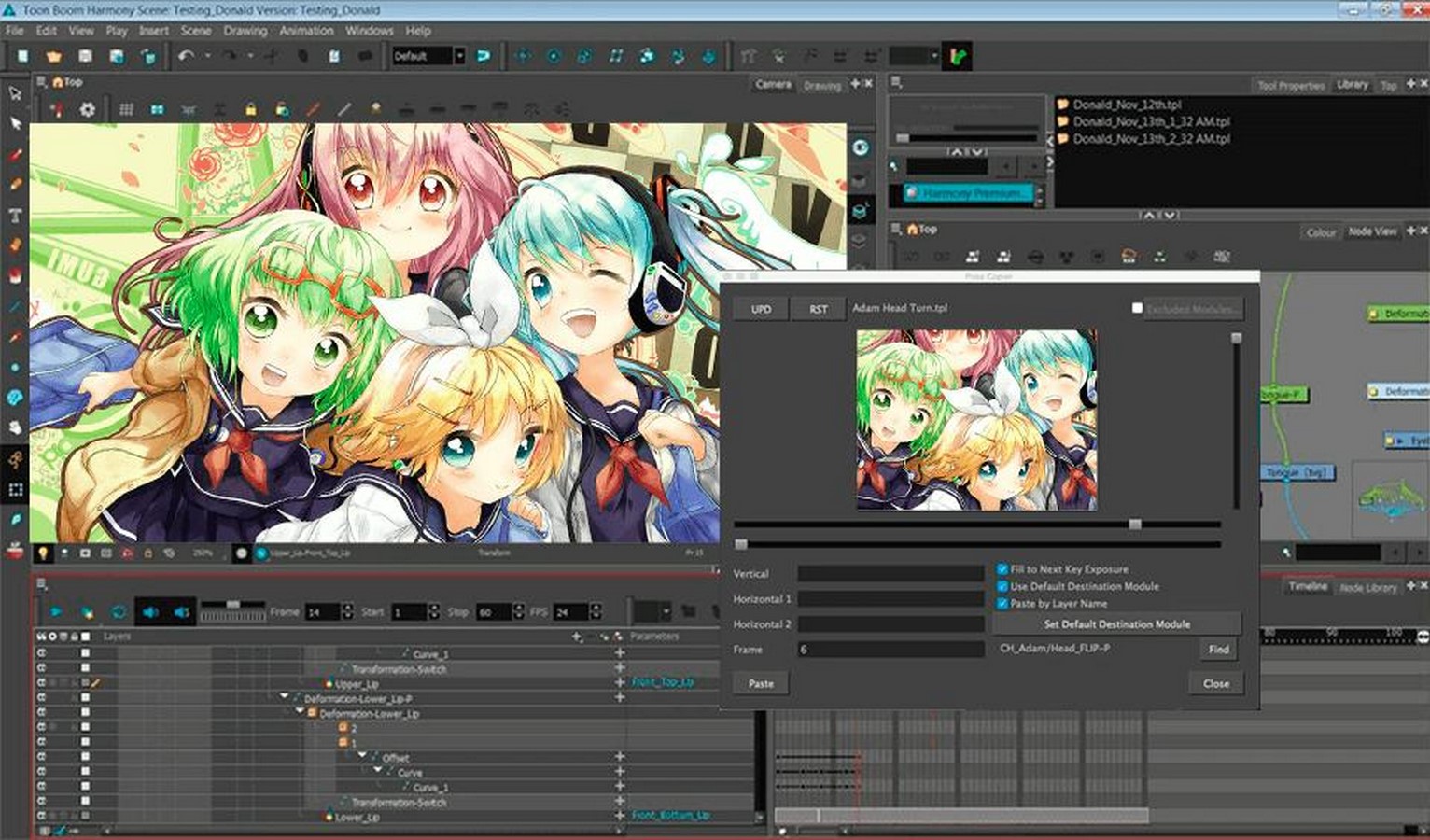Click the grid icon in Camera view toolbar

coord(126,109)
